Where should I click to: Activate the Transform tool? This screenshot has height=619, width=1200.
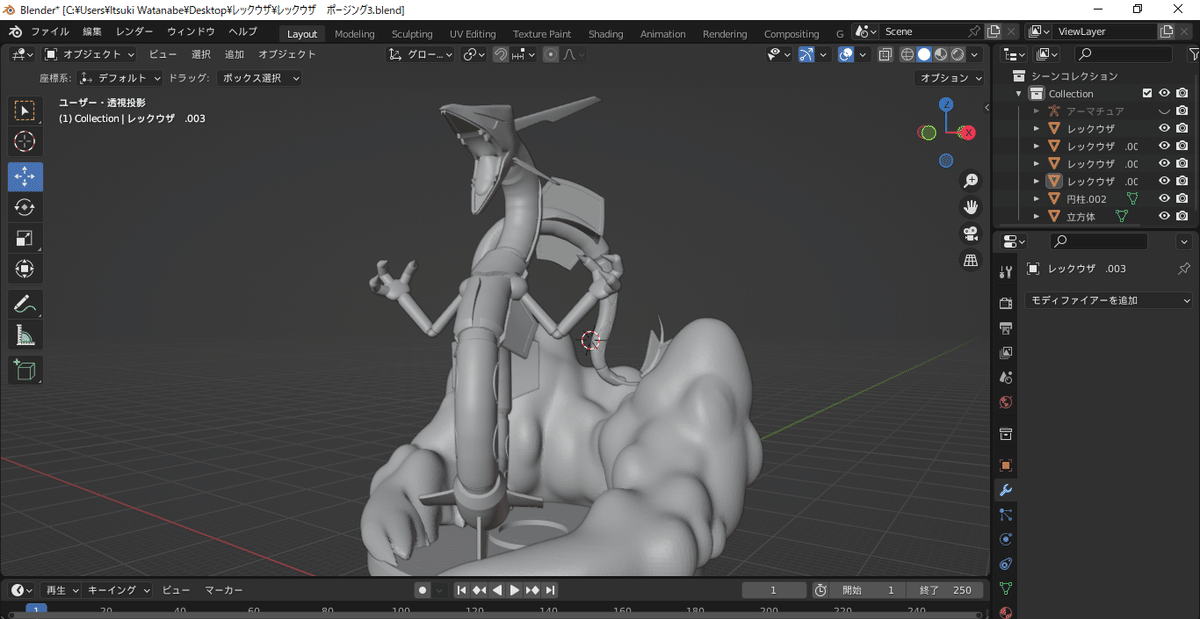25,269
